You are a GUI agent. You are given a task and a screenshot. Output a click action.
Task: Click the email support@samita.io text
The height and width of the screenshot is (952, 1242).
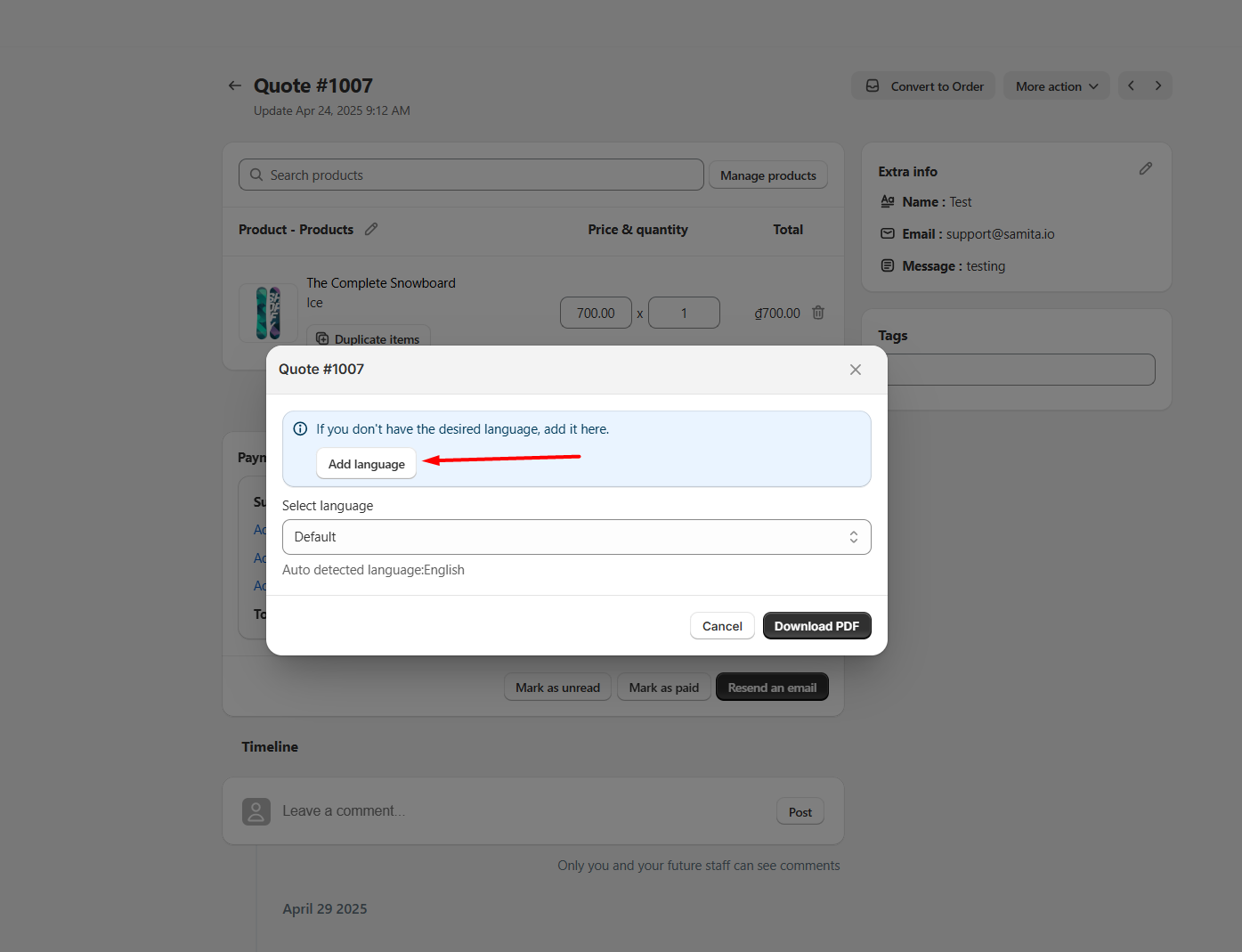1001,234
